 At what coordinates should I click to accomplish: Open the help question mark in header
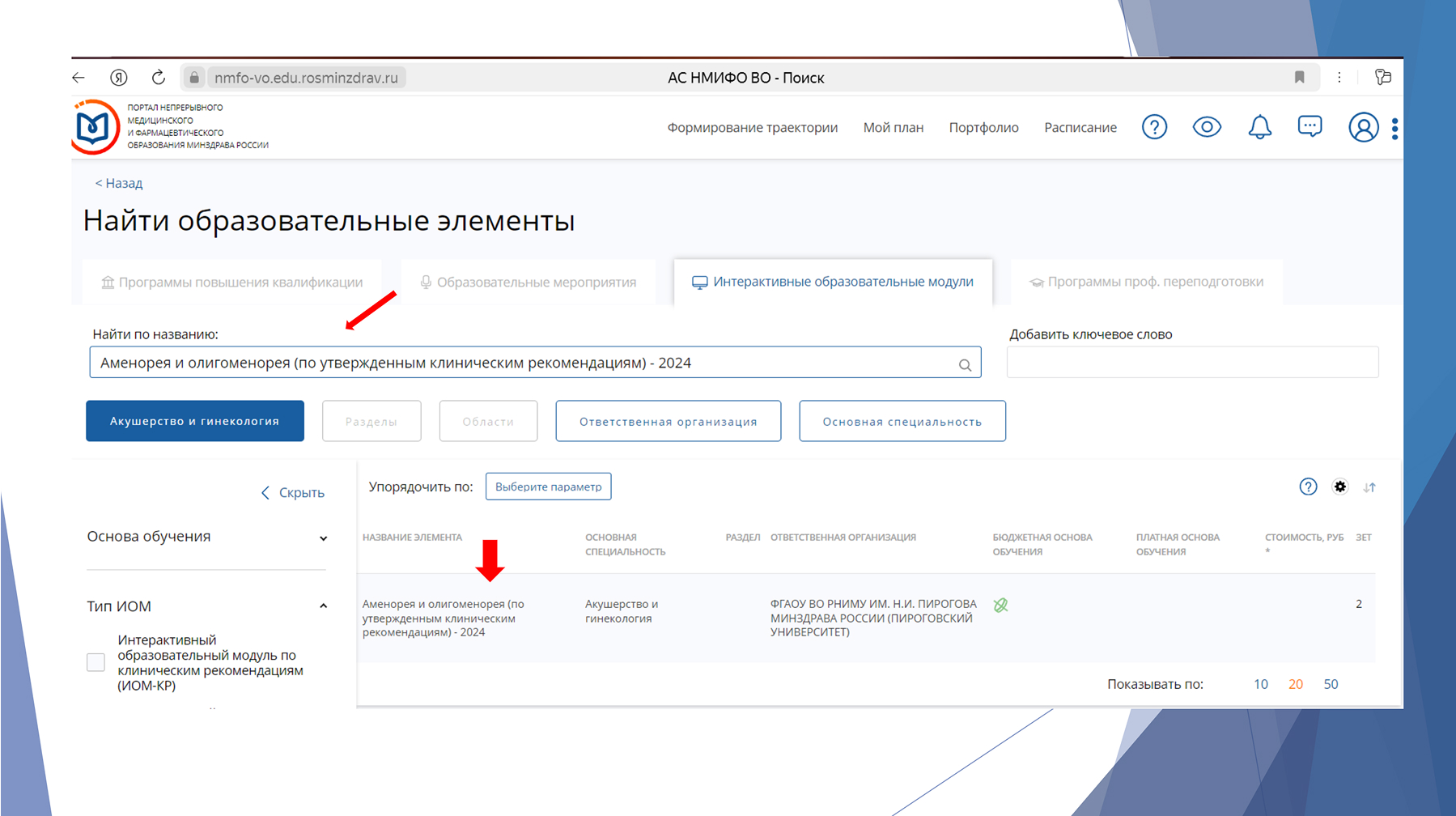1154,127
